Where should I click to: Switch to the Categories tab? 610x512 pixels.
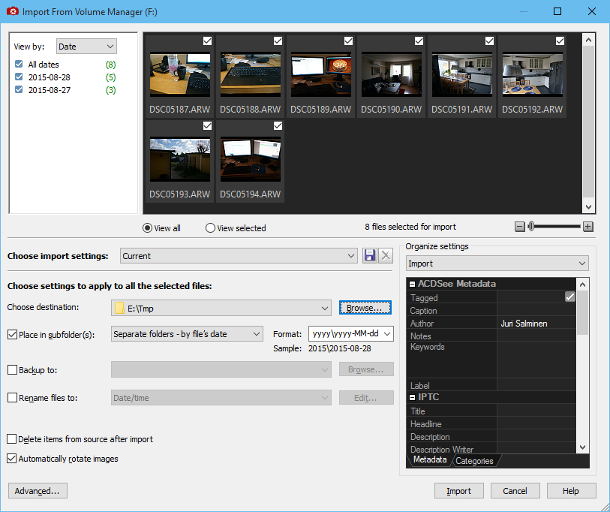474,461
